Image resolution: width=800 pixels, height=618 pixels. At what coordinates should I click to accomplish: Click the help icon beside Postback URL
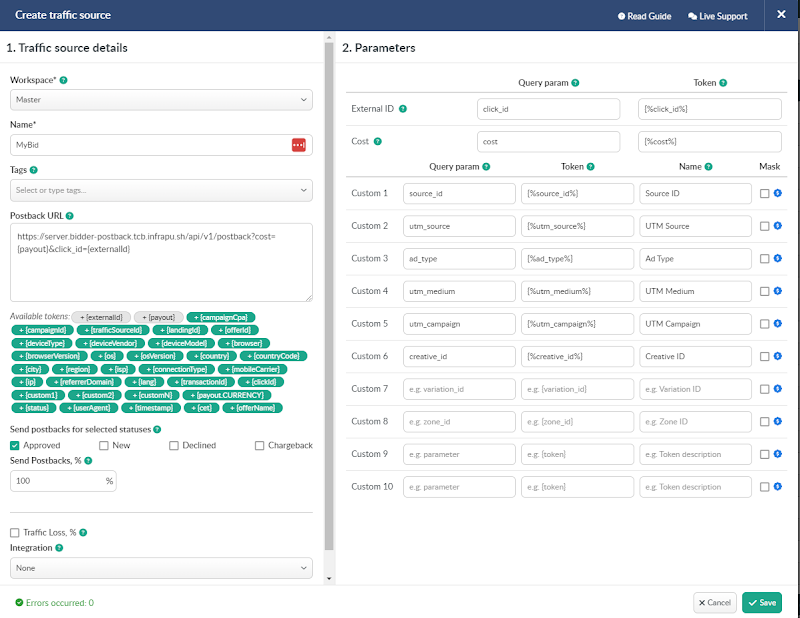(70, 216)
